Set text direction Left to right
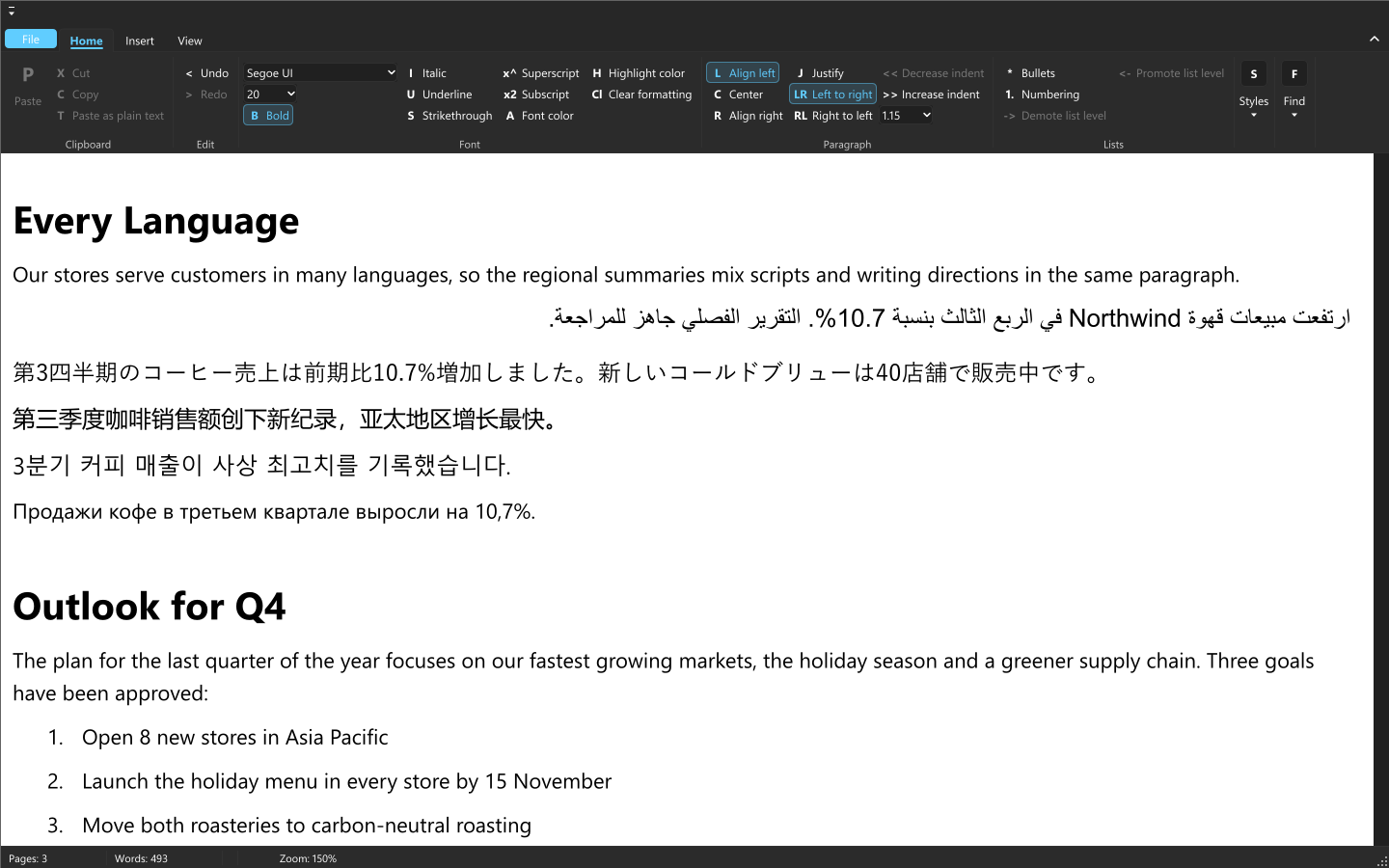This screenshot has width=1389, height=868. pos(832,95)
